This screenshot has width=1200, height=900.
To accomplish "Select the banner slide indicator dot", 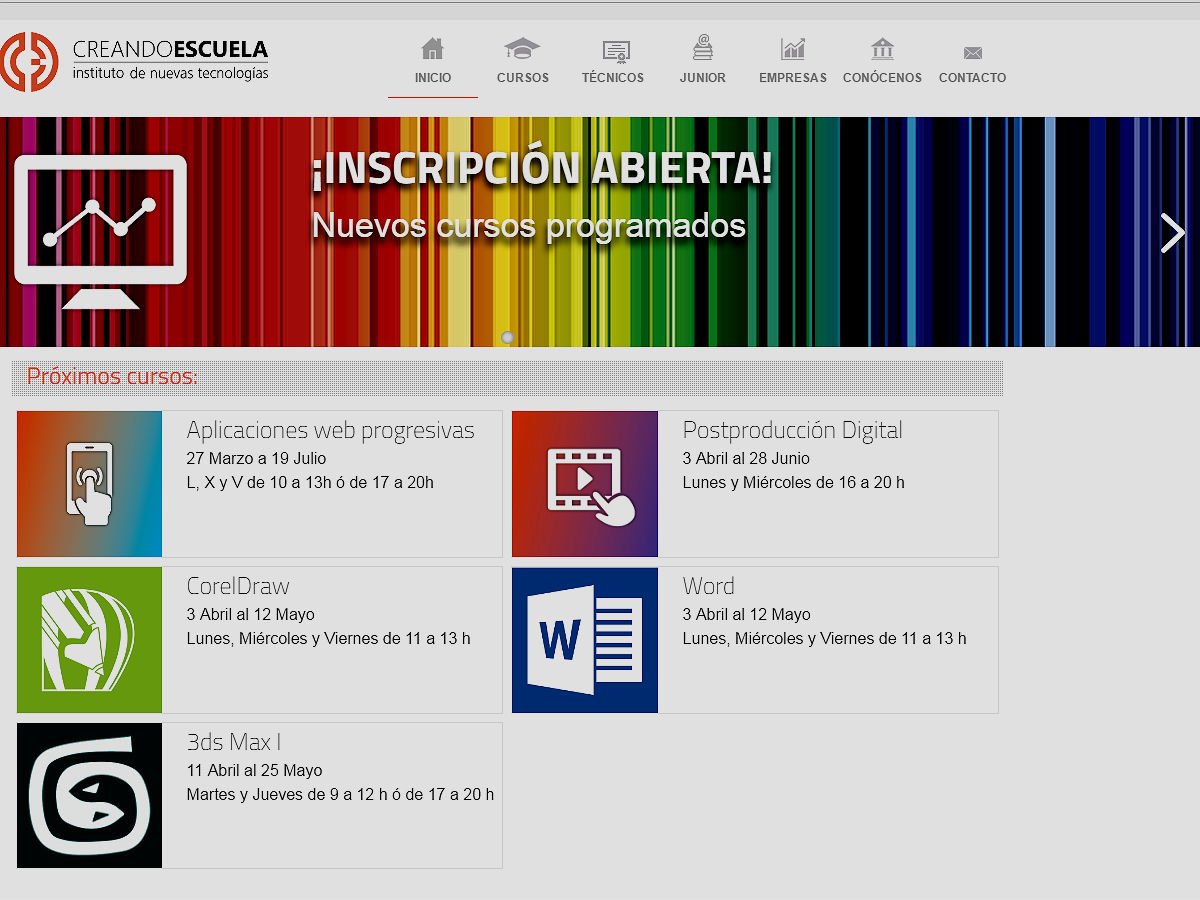I will (507, 338).
